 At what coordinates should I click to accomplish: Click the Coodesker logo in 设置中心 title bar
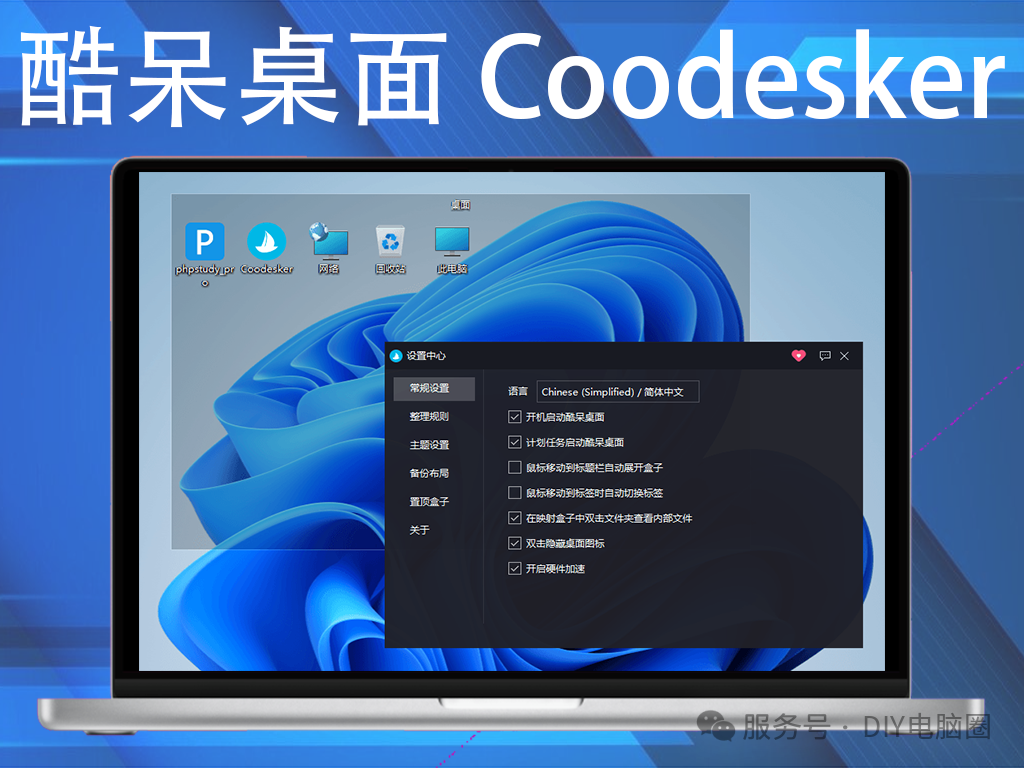396,356
